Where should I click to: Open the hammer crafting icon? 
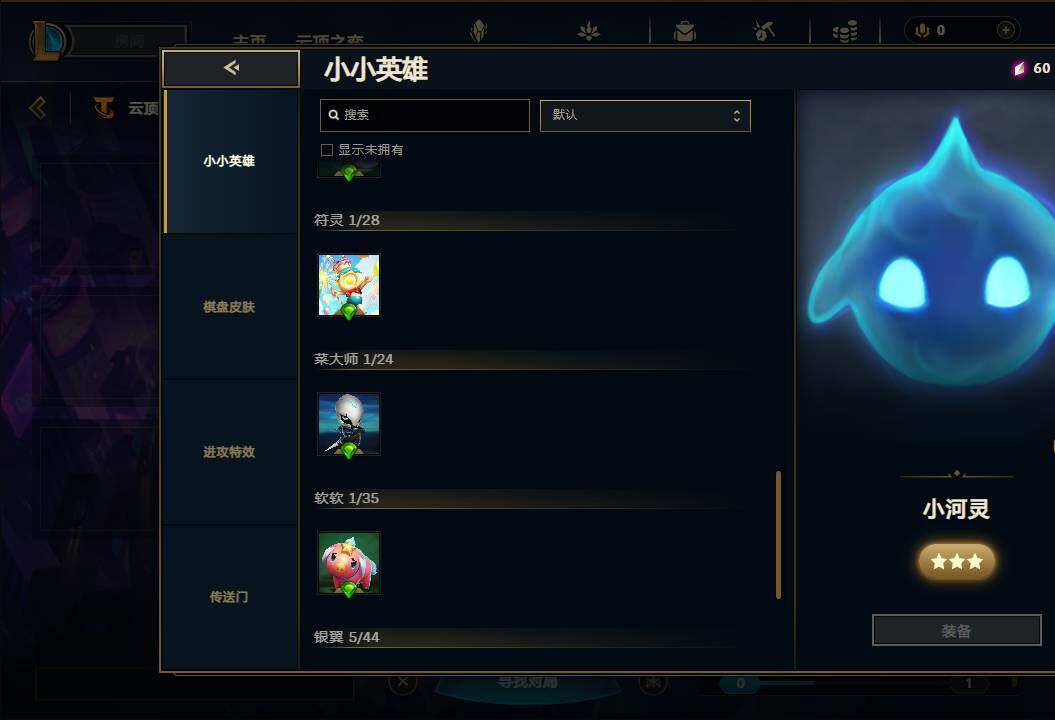pos(764,31)
